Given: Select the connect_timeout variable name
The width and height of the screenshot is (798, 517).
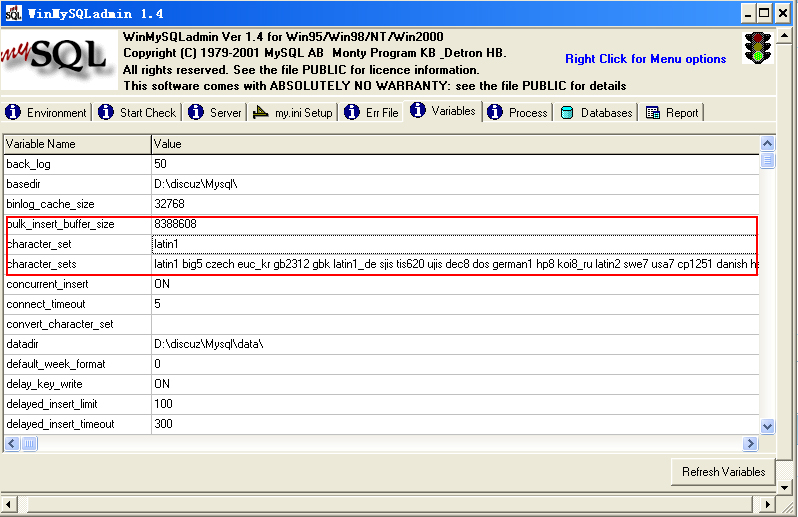Looking at the screenshot, I should pyautogui.click(x=46, y=304).
